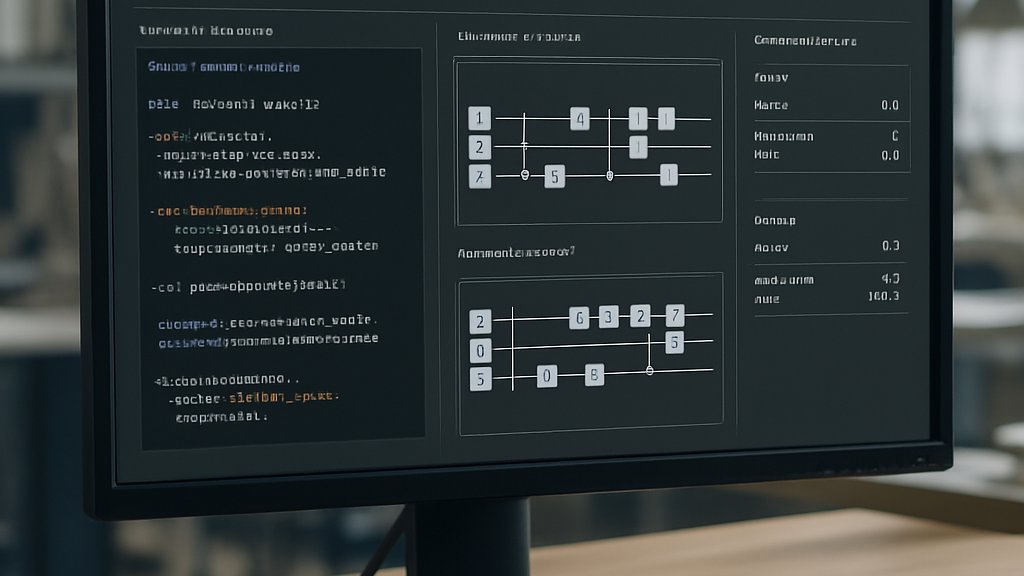
Task: Select gate B in the lower circuit
Action: click(x=594, y=375)
